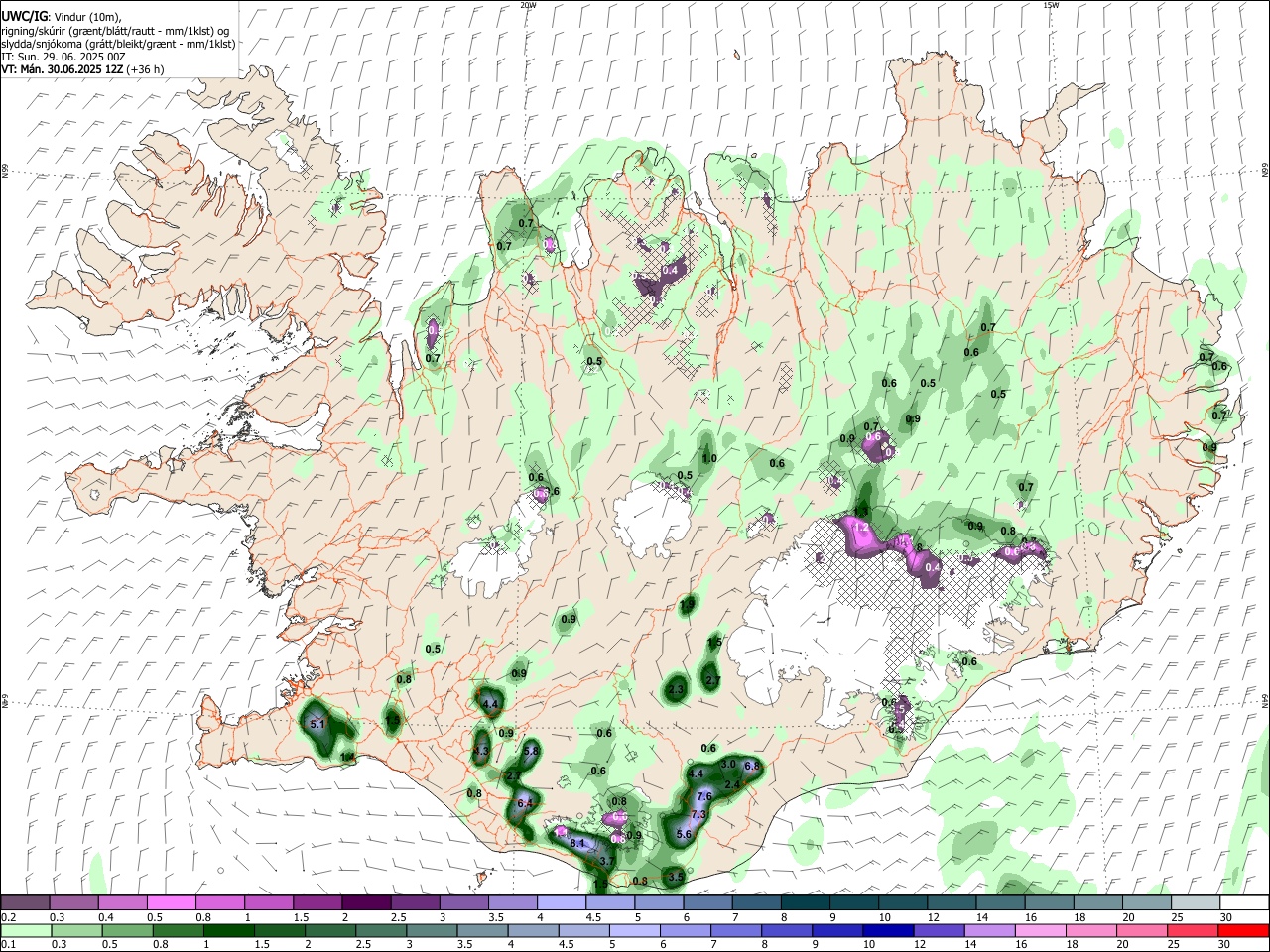1270x952 pixels.
Task: Click the 3.7 precipitation value near south coast
Action: pyautogui.click(x=607, y=861)
